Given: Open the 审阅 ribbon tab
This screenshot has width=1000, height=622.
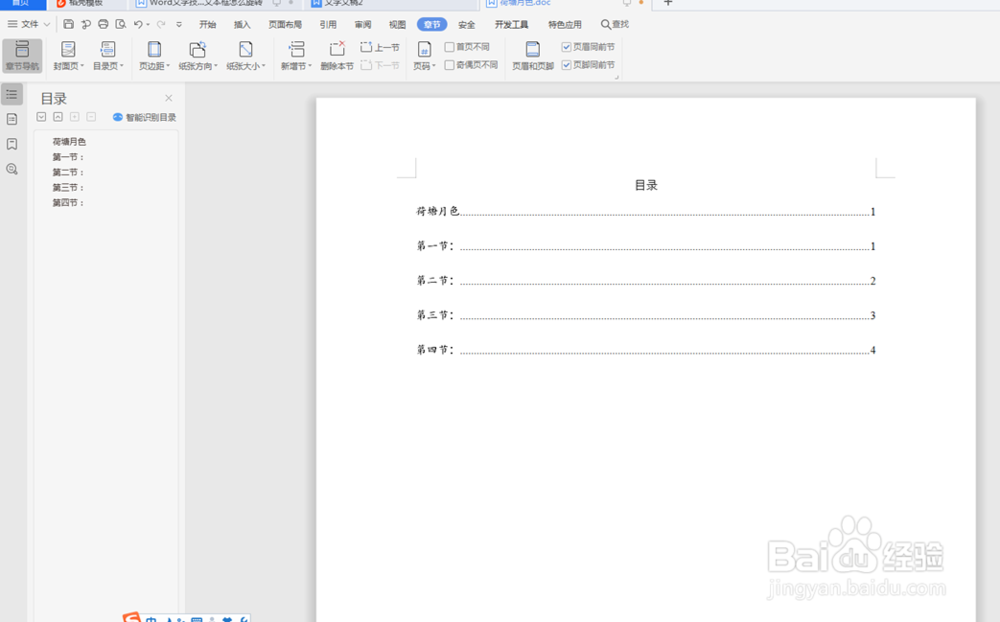Looking at the screenshot, I should 363,24.
